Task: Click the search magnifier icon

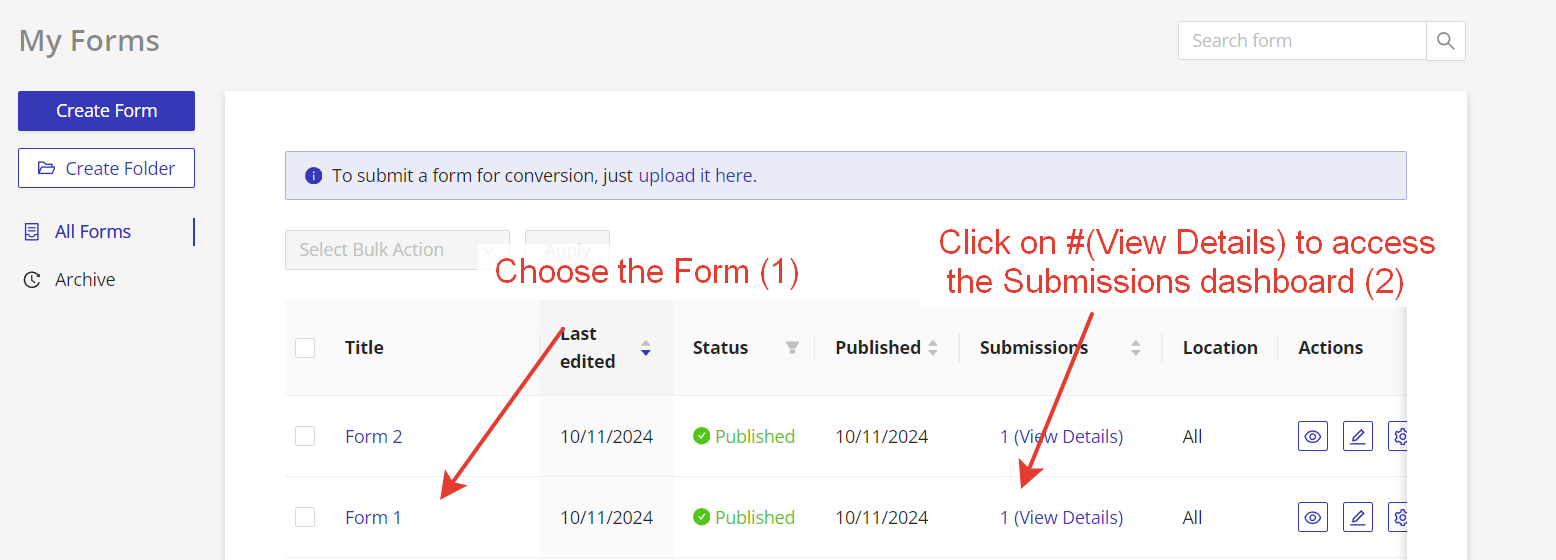Action: click(1445, 41)
